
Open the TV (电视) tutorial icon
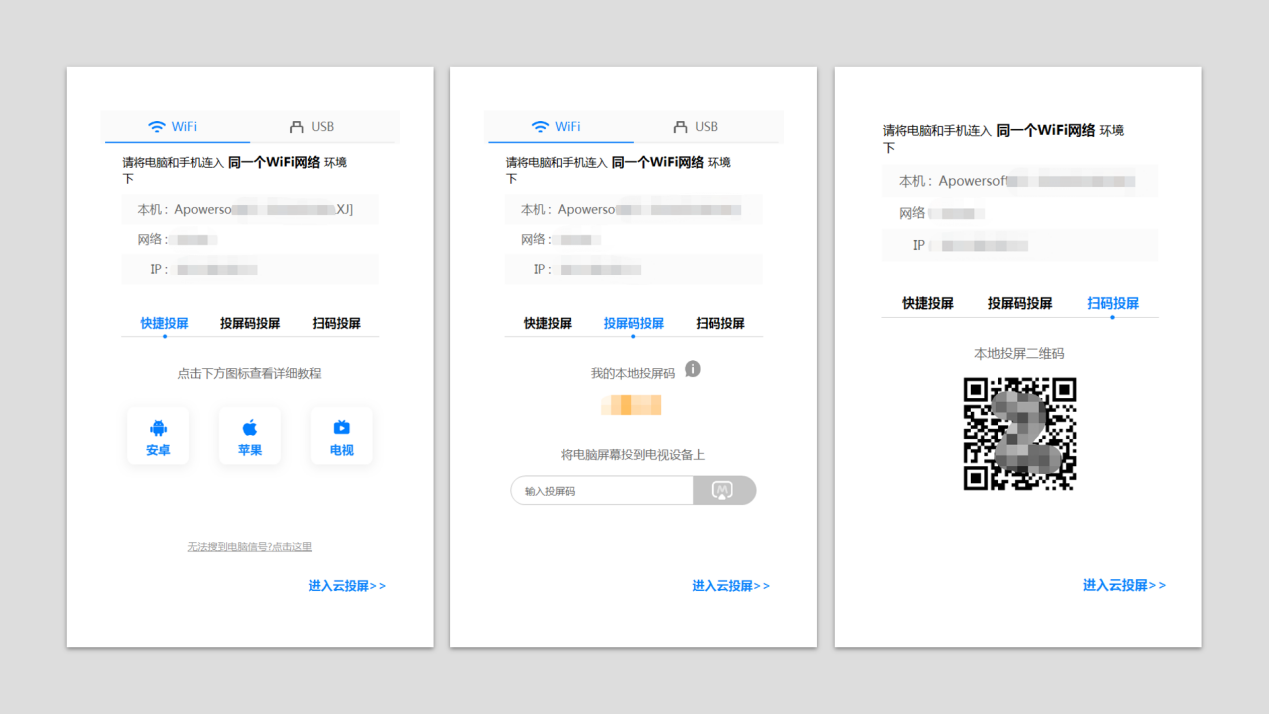pyautogui.click(x=342, y=436)
